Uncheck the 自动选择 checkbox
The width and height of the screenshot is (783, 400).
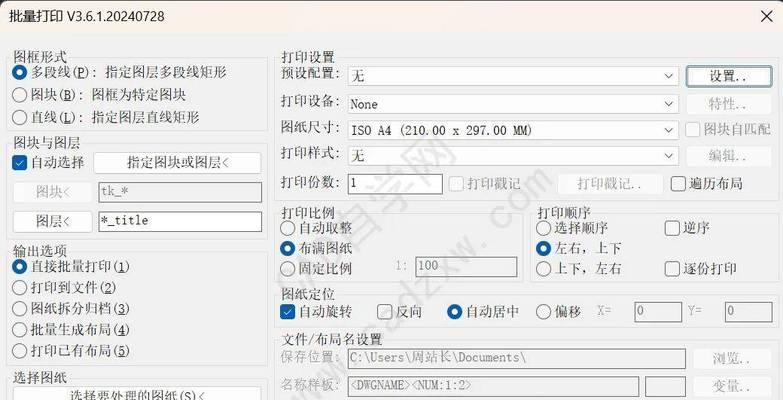pos(19,163)
